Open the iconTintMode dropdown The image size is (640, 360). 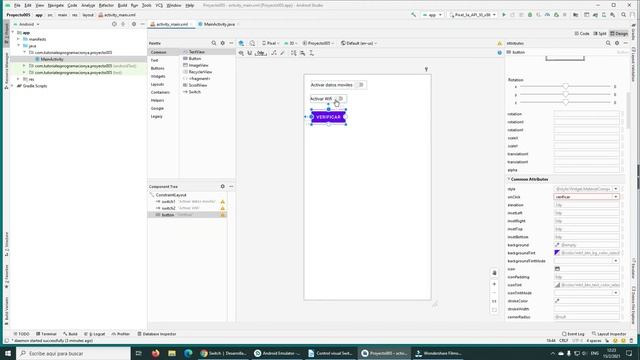[616, 293]
